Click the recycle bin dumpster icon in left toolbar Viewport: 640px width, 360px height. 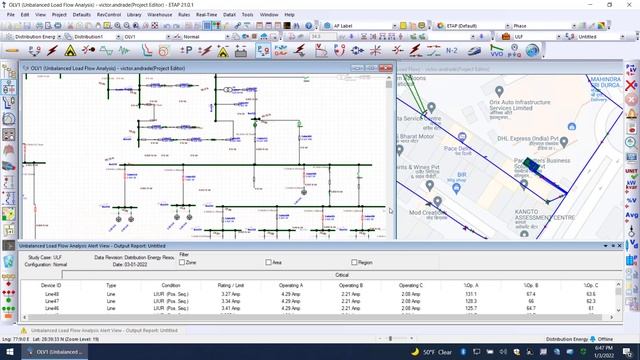pyautogui.click(x=9, y=261)
